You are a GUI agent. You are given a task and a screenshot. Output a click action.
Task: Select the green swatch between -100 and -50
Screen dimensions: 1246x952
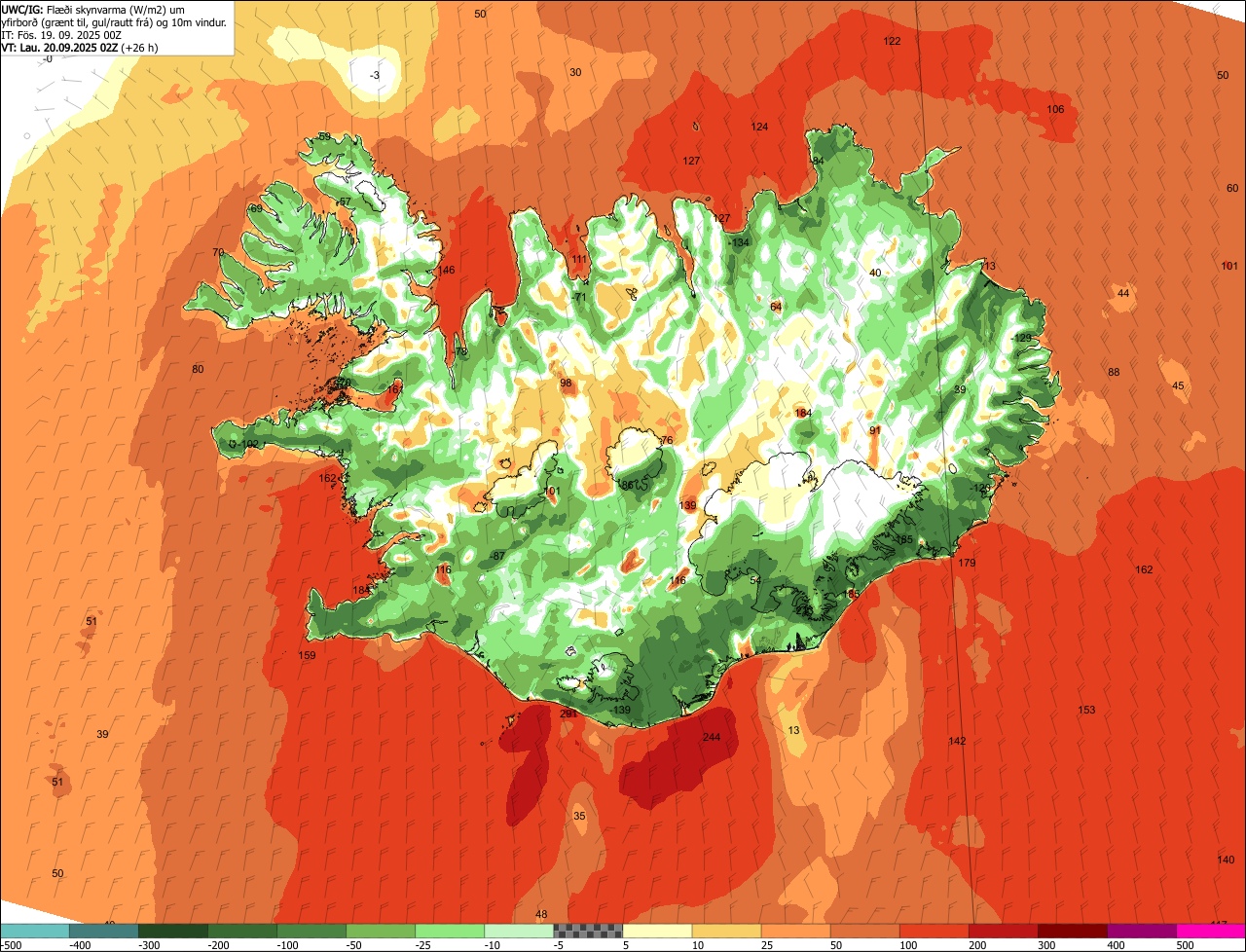click(312, 931)
